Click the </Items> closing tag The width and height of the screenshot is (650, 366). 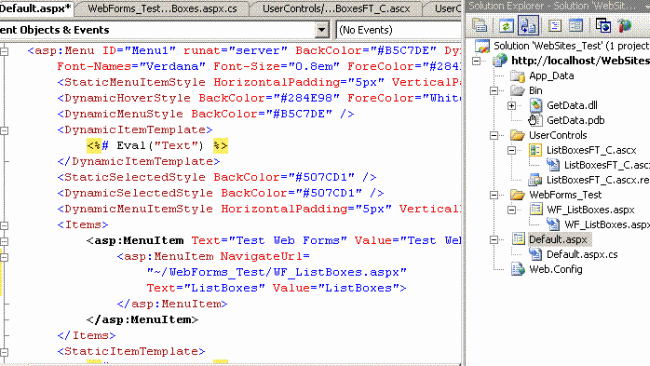tap(86, 335)
